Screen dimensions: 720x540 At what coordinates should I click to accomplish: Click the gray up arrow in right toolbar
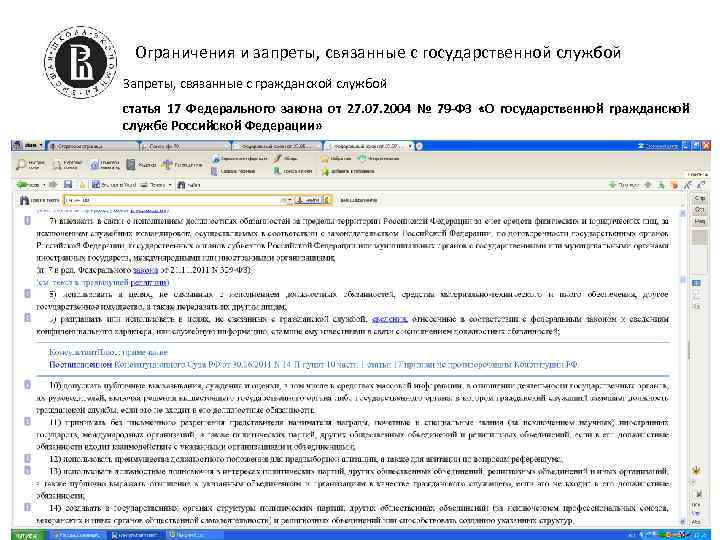tap(648, 185)
